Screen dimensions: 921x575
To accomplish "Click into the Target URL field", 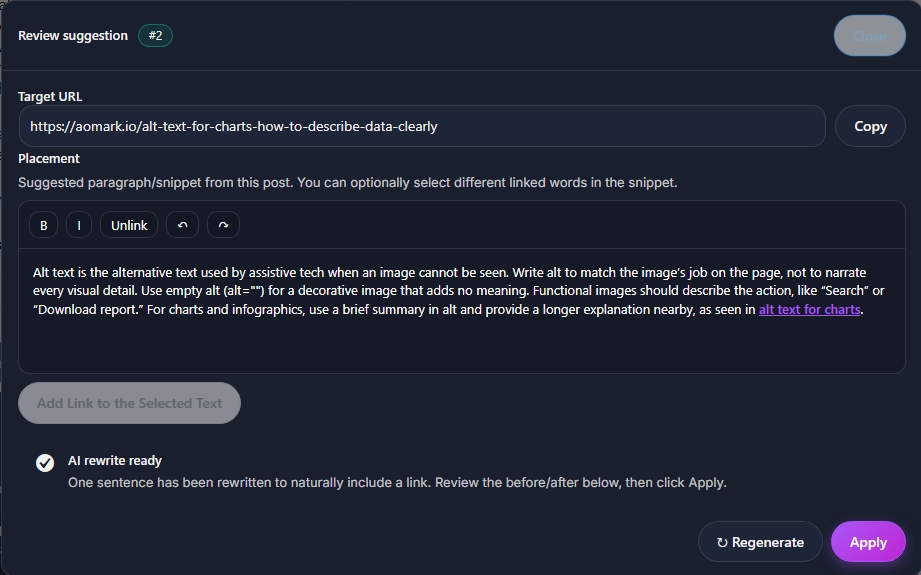I will point(422,126).
